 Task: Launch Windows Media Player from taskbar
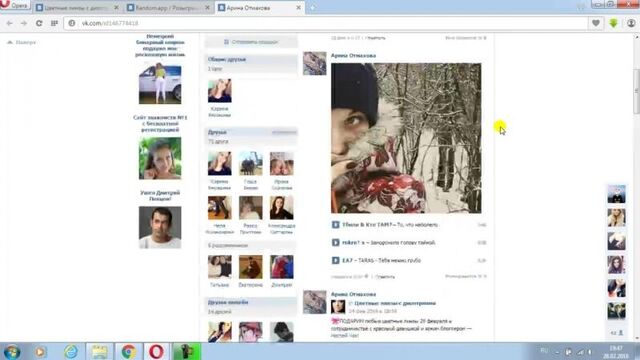(x=40, y=351)
